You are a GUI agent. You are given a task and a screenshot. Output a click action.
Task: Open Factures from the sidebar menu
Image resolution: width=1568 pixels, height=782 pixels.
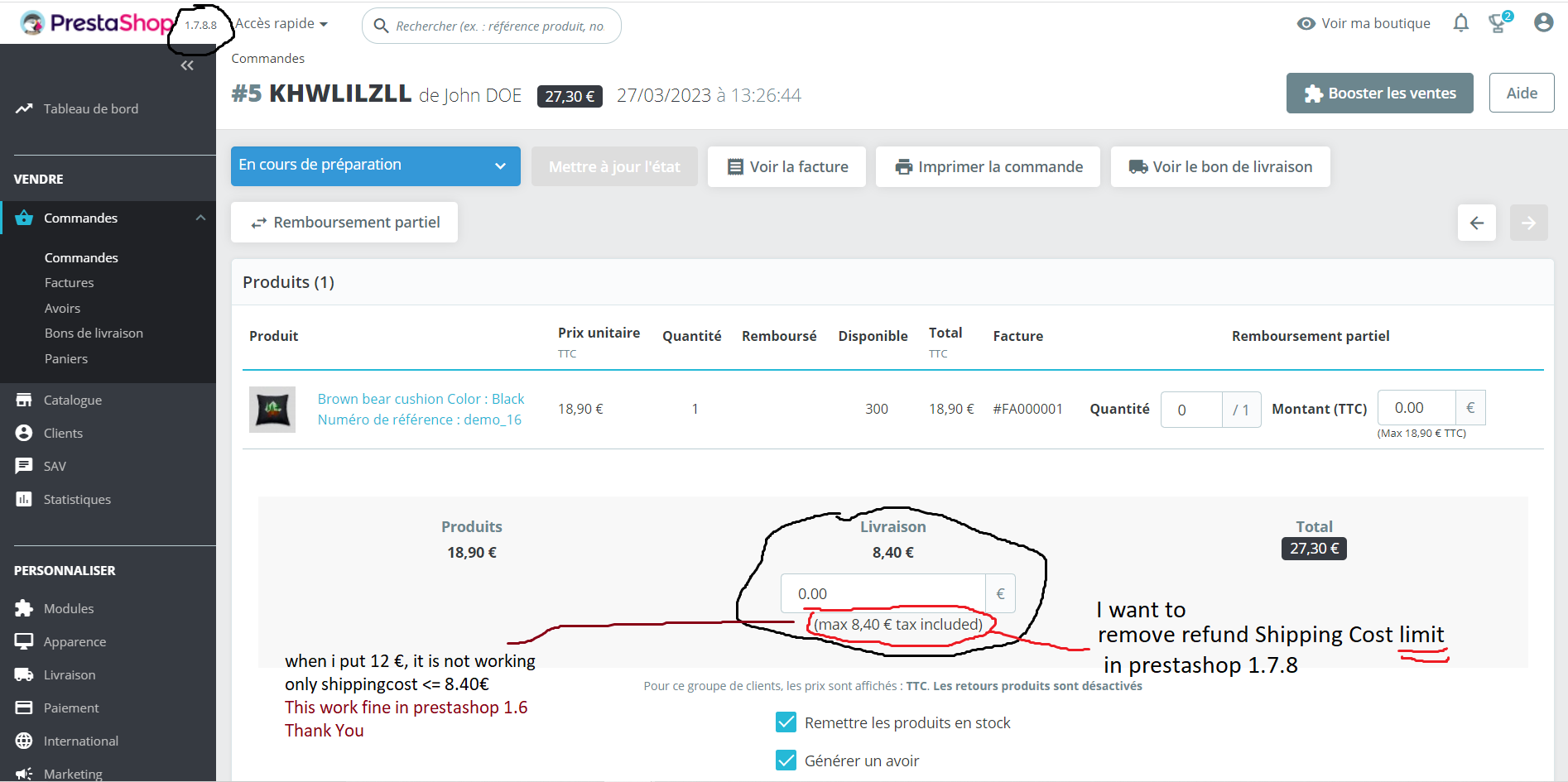(69, 282)
